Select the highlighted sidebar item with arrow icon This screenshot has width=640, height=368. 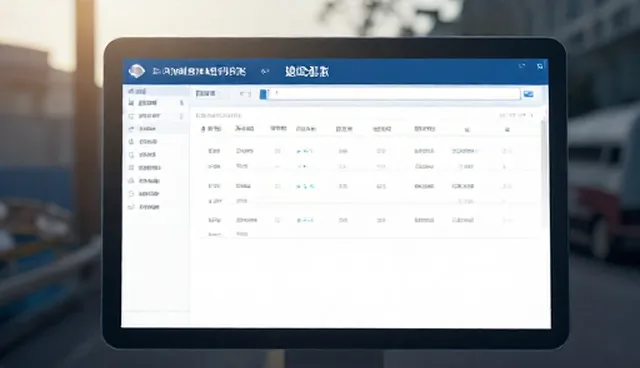155,129
